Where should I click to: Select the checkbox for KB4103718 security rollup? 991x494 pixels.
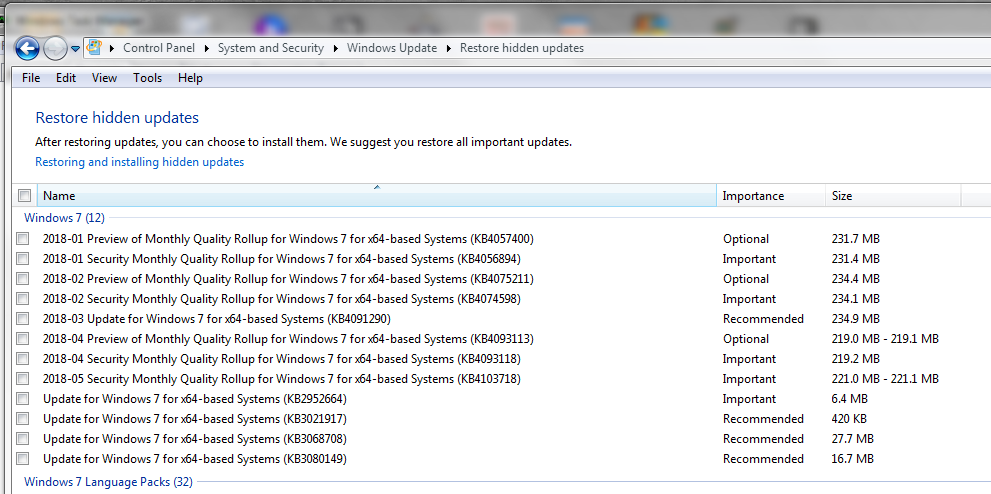coord(23,379)
